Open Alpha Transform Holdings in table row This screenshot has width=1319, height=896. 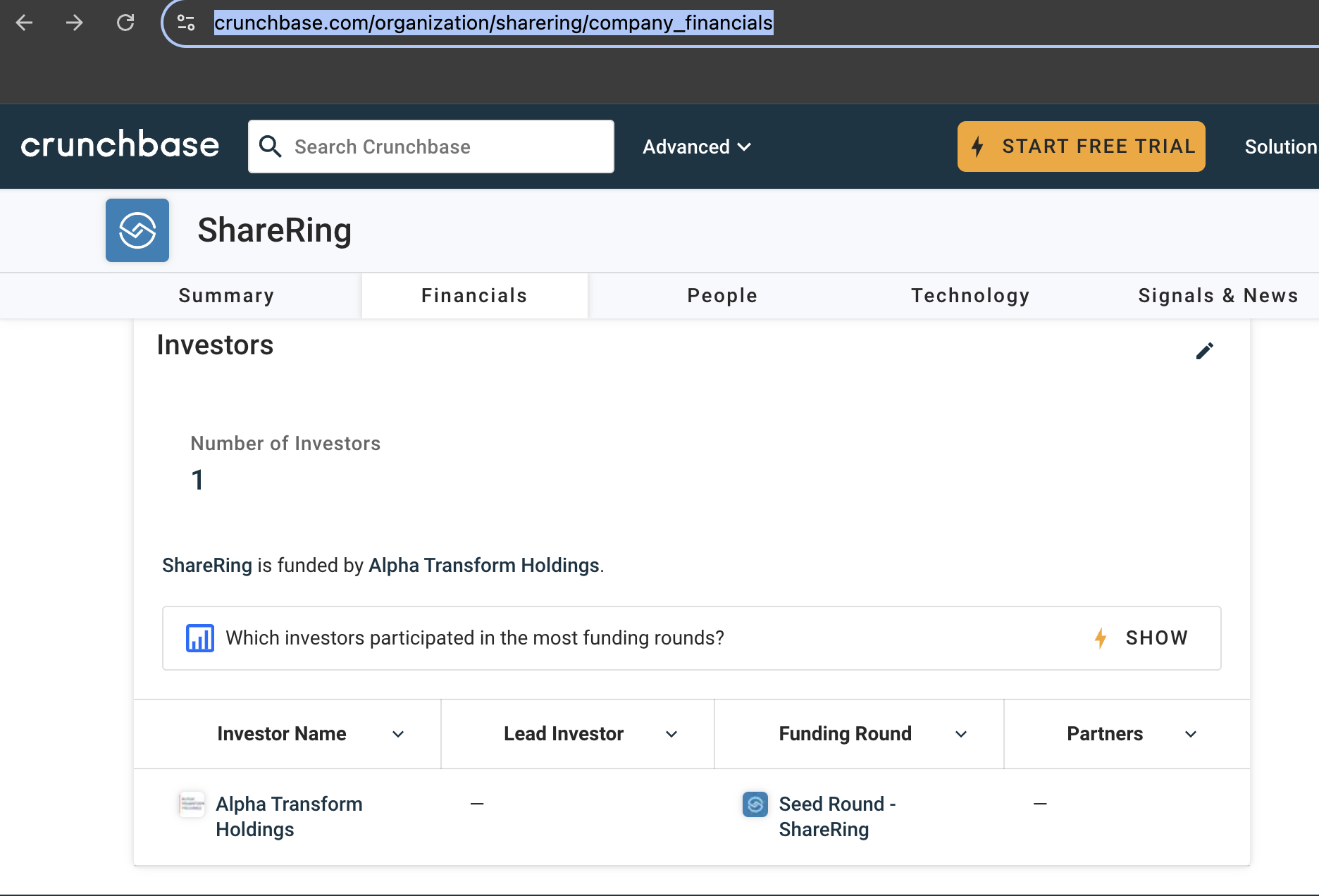click(x=289, y=816)
